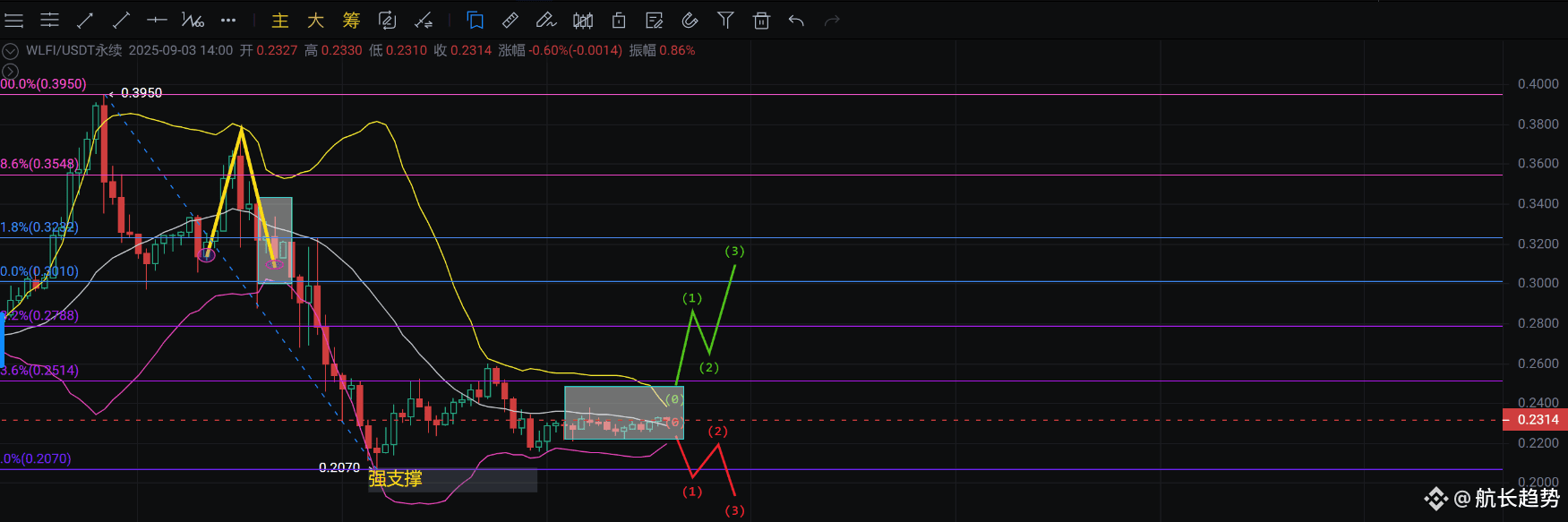Click the current price tag 0.2314
Image resolution: width=1568 pixels, height=522 pixels.
(x=1535, y=419)
